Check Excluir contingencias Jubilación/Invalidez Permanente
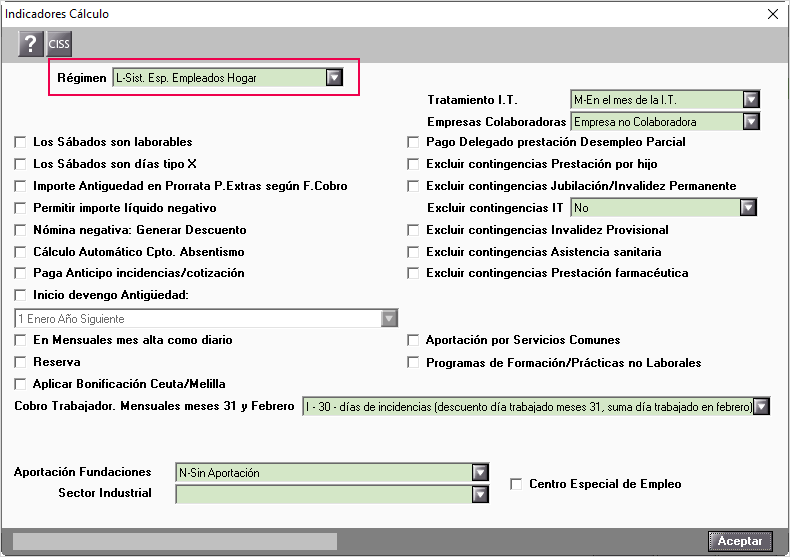Image resolution: width=790 pixels, height=557 pixels. [x=413, y=186]
